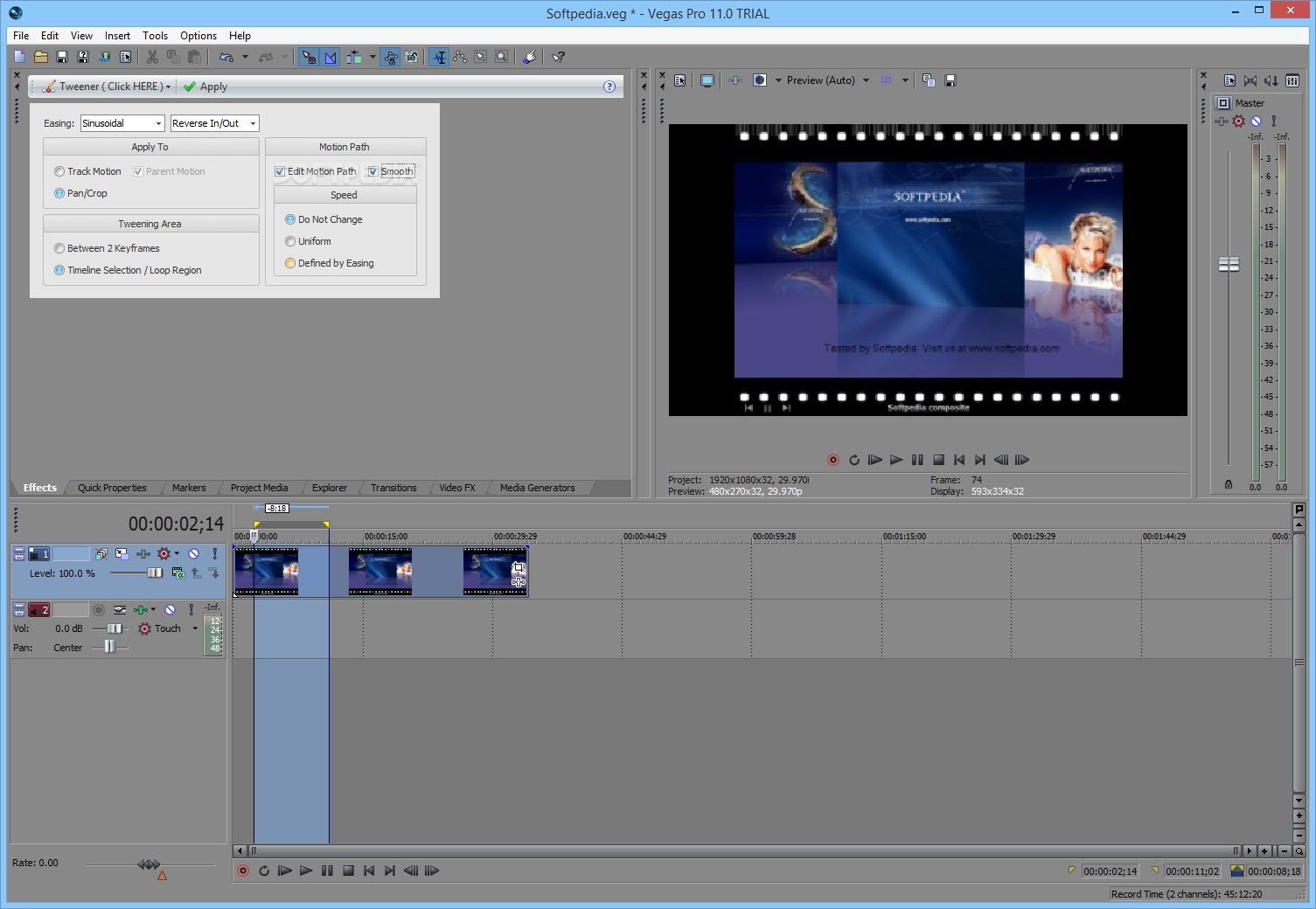Toggle preview on external monitor icon
Image resolution: width=1316 pixels, height=909 pixels.
[707, 80]
